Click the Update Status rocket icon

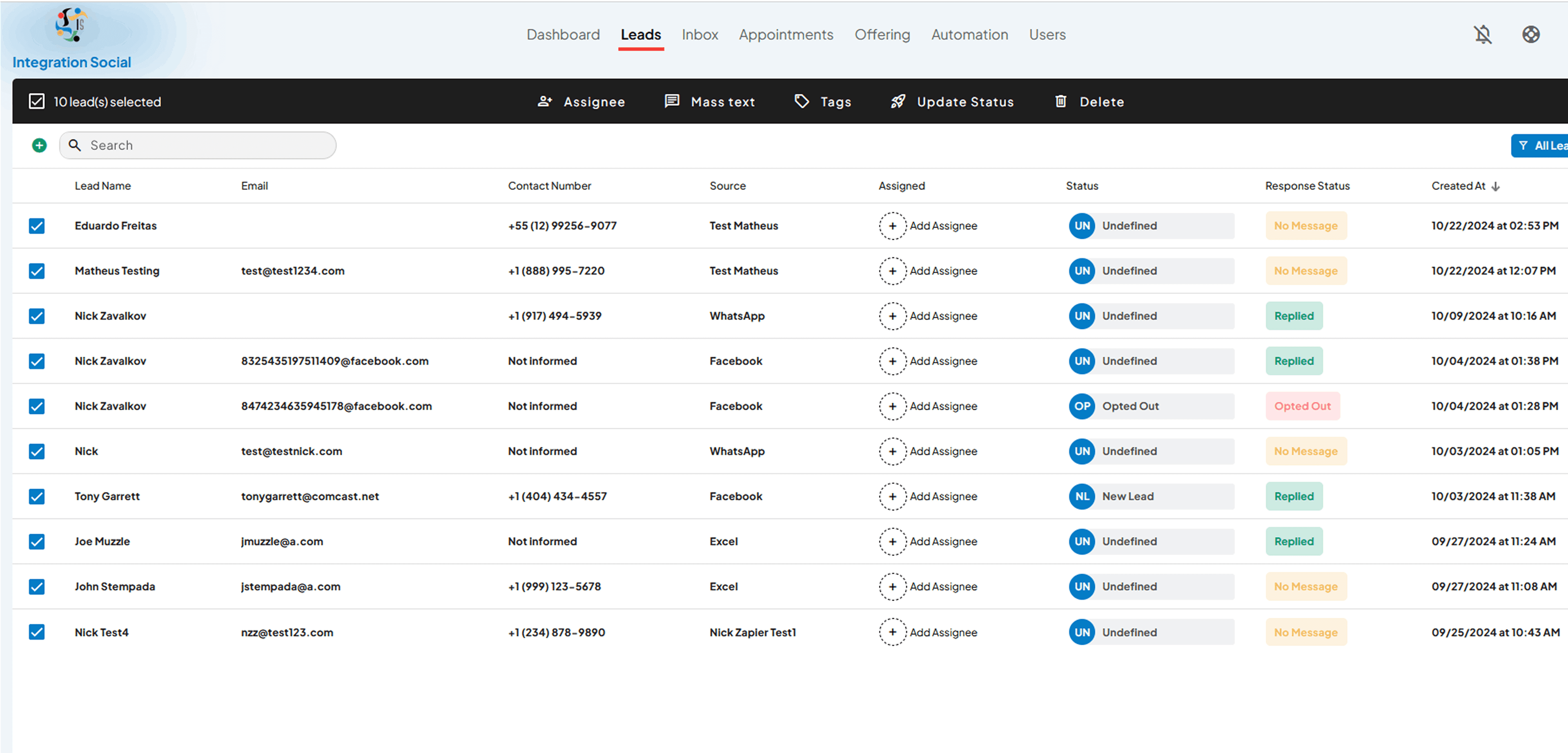click(898, 101)
